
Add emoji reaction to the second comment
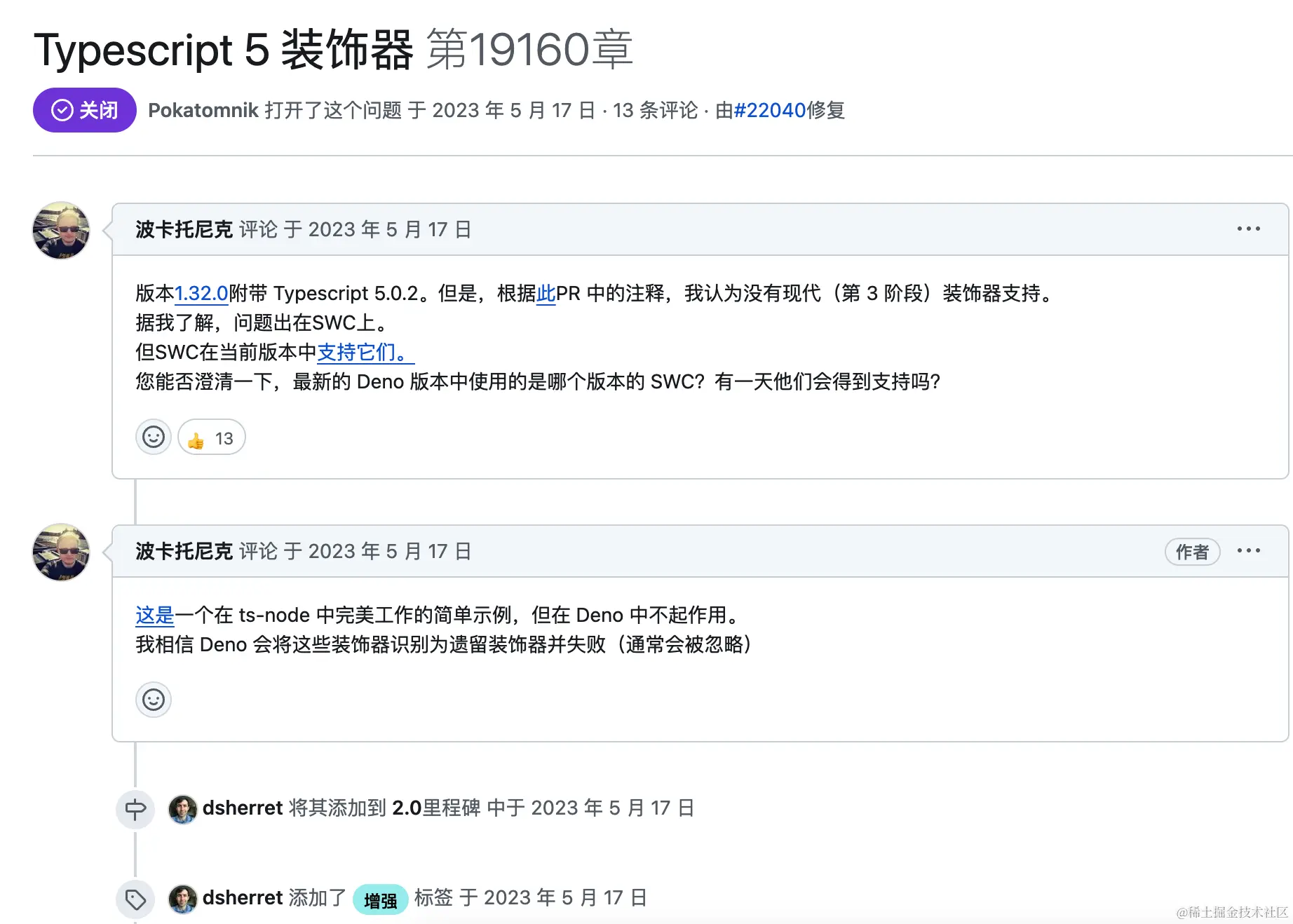pyautogui.click(x=154, y=700)
